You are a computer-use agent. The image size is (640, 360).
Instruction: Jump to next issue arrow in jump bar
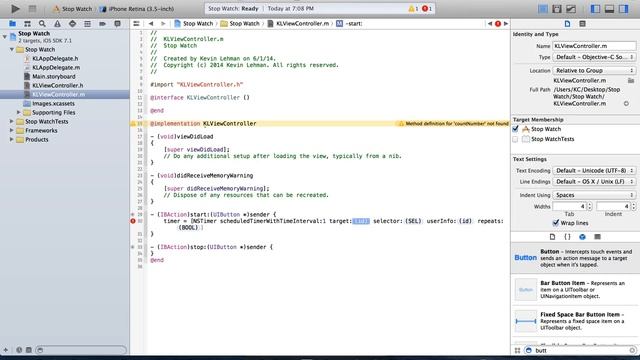(506, 24)
